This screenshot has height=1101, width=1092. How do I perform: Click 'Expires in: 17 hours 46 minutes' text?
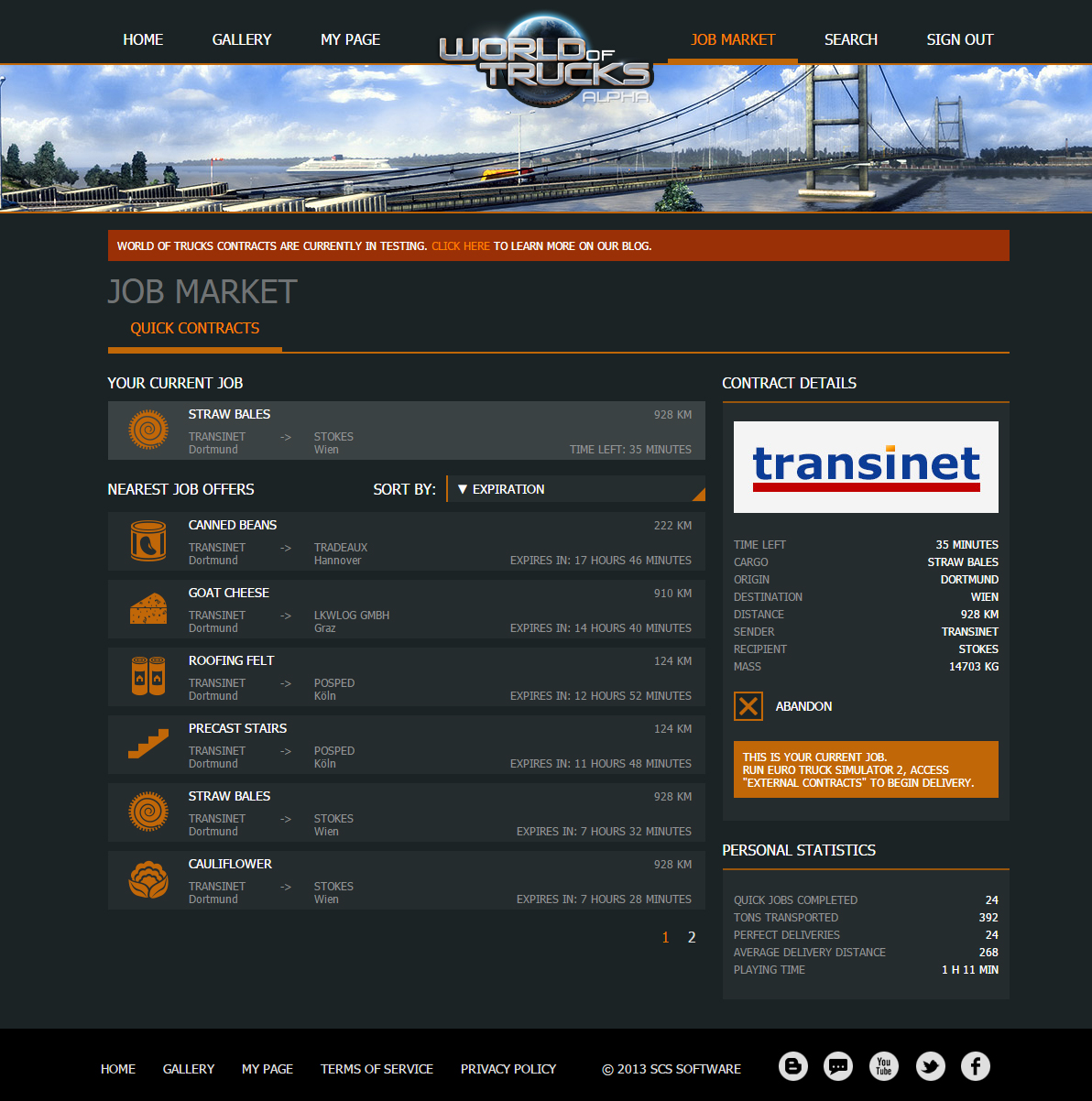coord(601,561)
